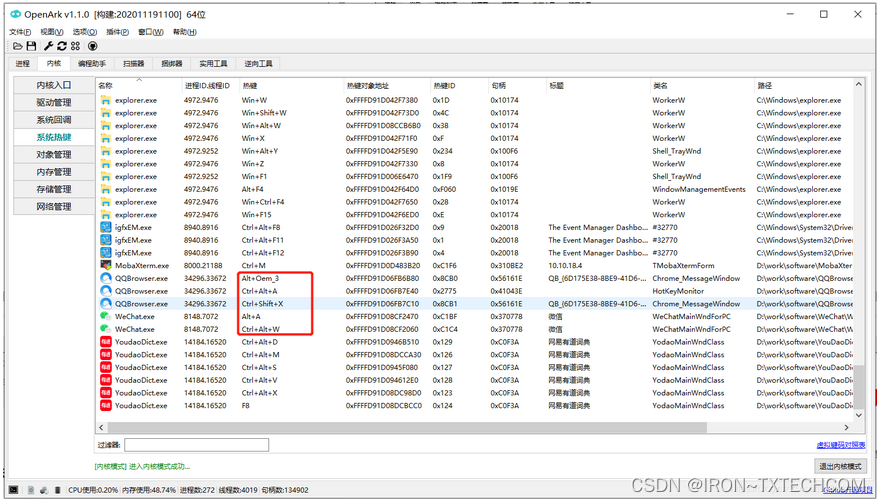The image size is (880, 502).
Task: Open the 选项(O) menu
Action: [85, 32]
